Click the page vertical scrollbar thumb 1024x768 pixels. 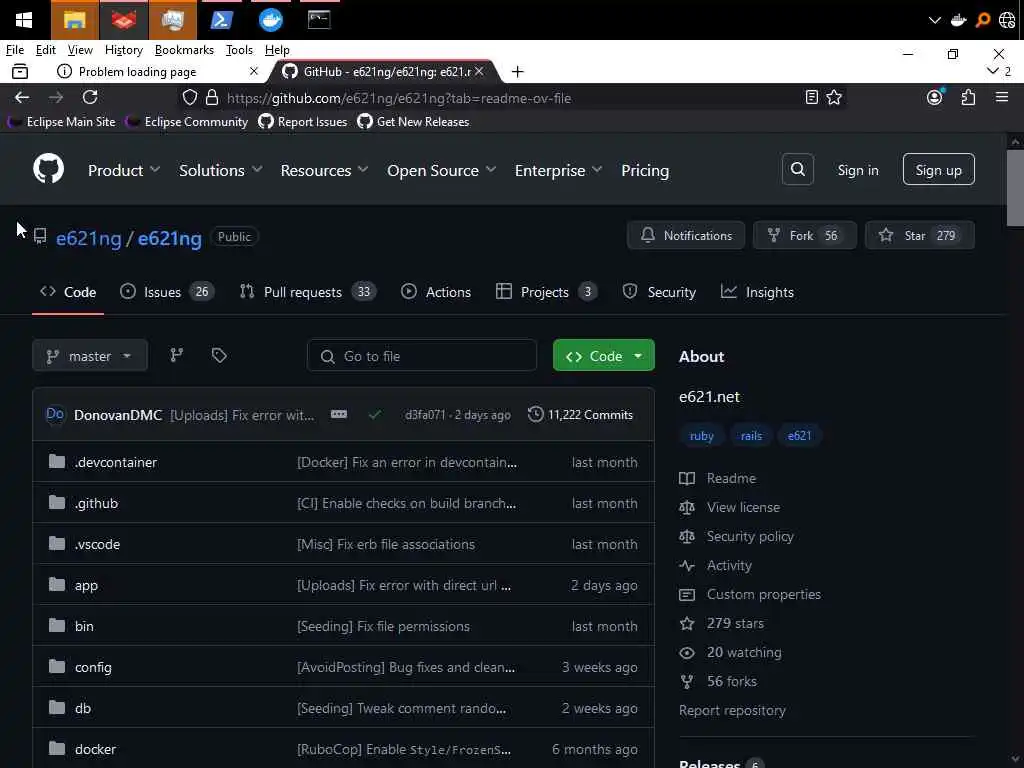click(1015, 189)
